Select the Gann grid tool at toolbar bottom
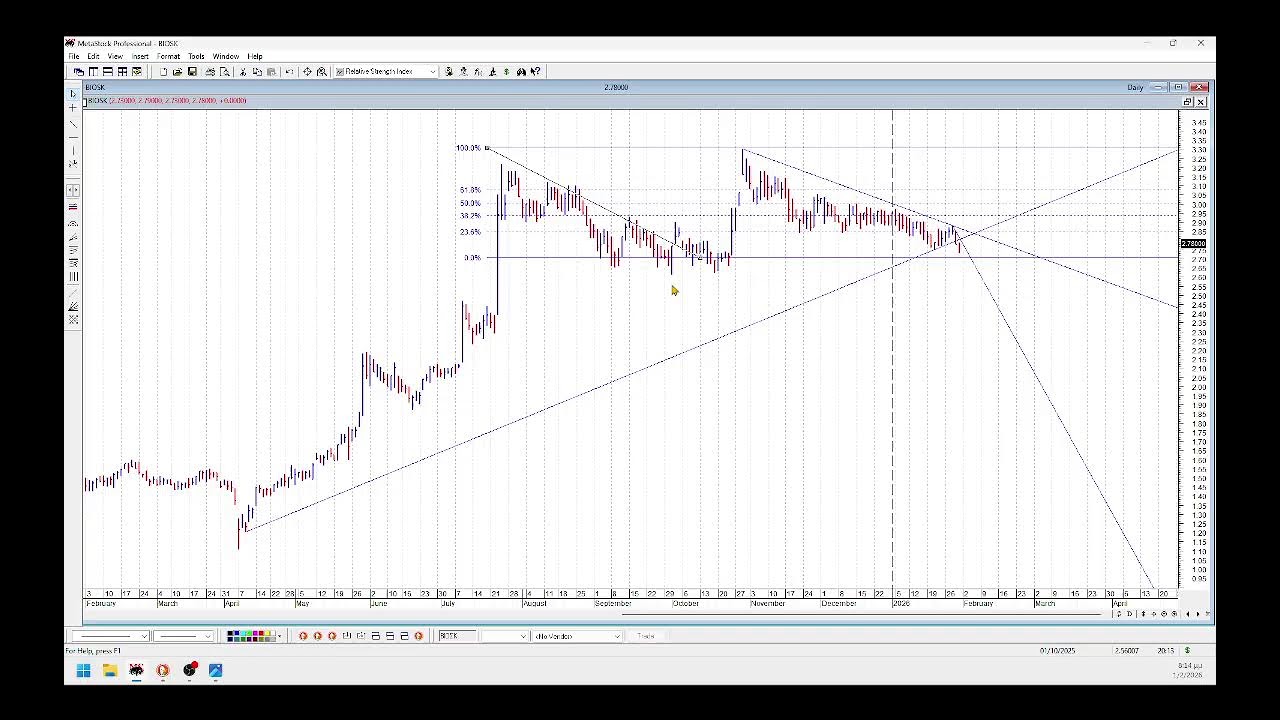 pyautogui.click(x=73, y=320)
